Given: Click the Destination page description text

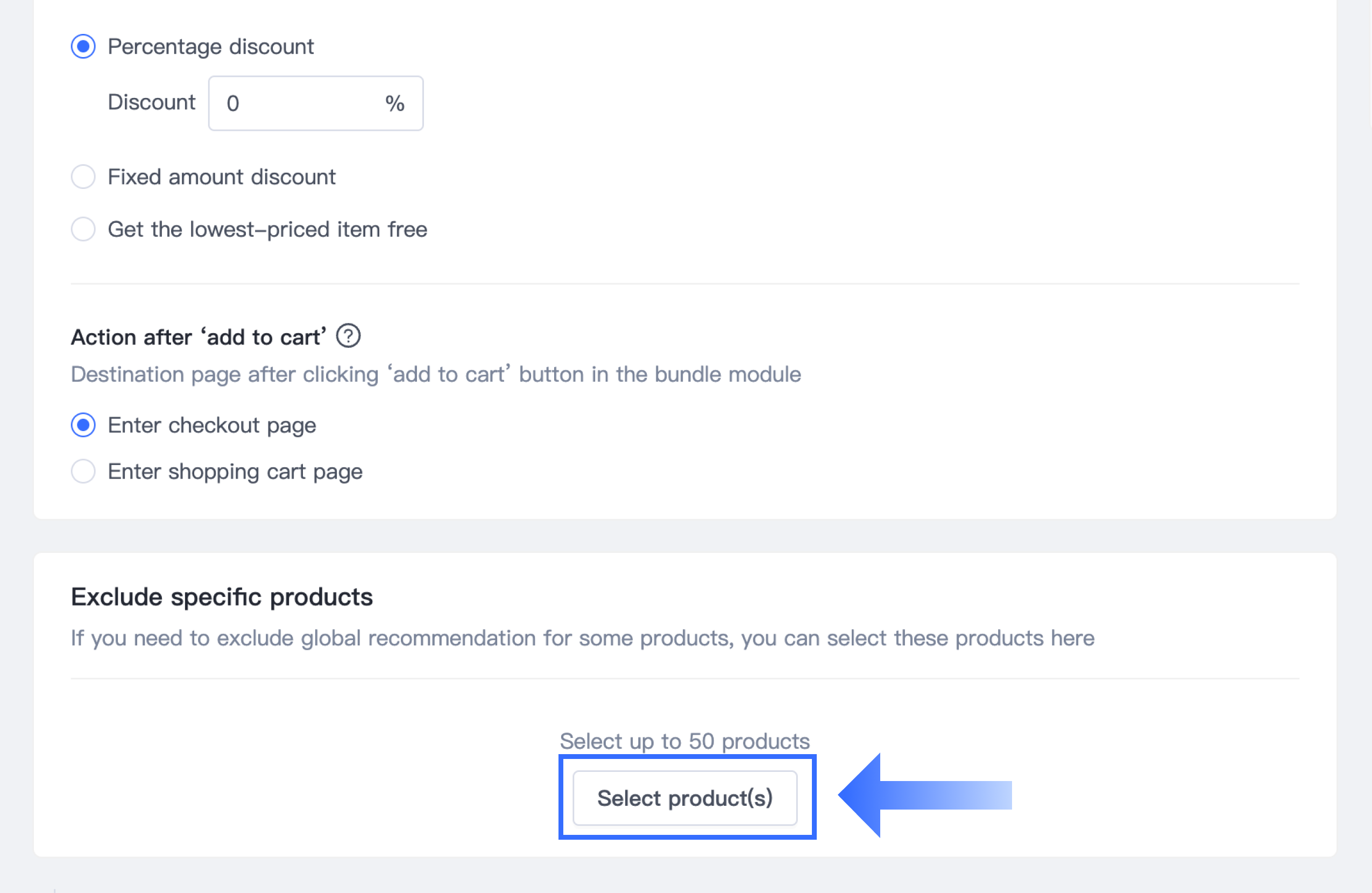Looking at the screenshot, I should 436,375.
